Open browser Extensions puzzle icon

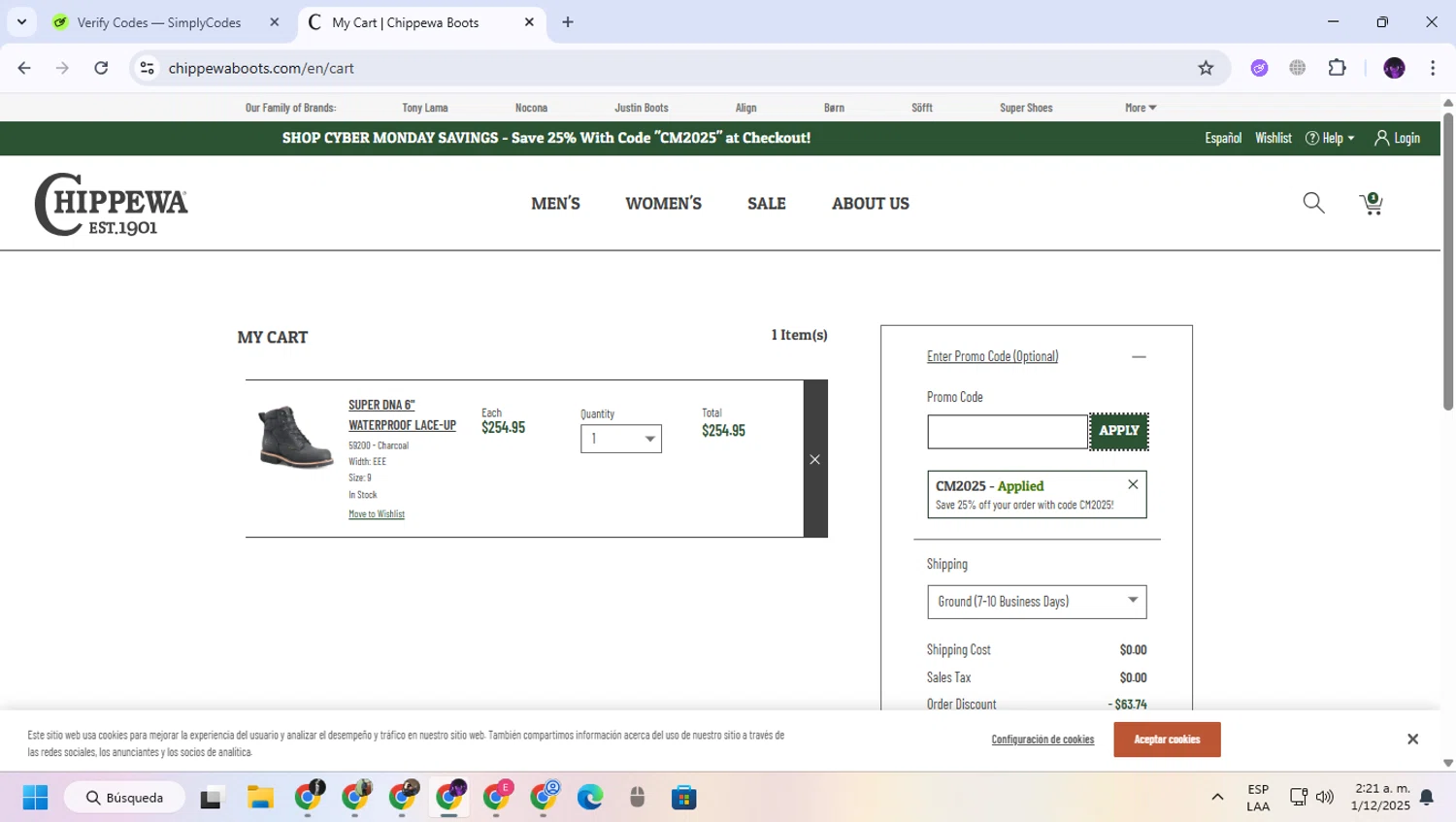click(1337, 68)
